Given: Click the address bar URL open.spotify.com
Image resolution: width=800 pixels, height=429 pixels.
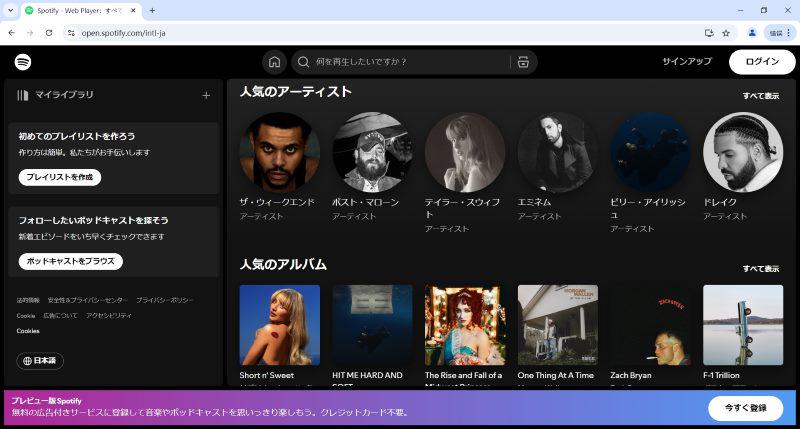Looking at the screenshot, I should [x=123, y=33].
